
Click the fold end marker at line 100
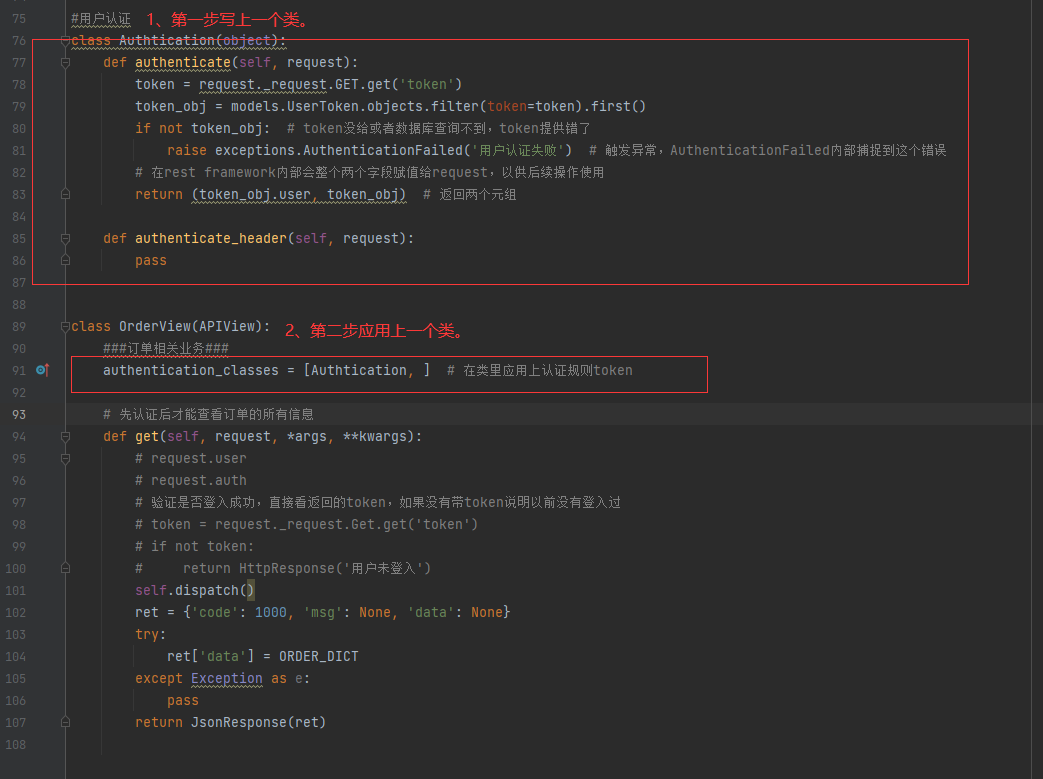66,568
